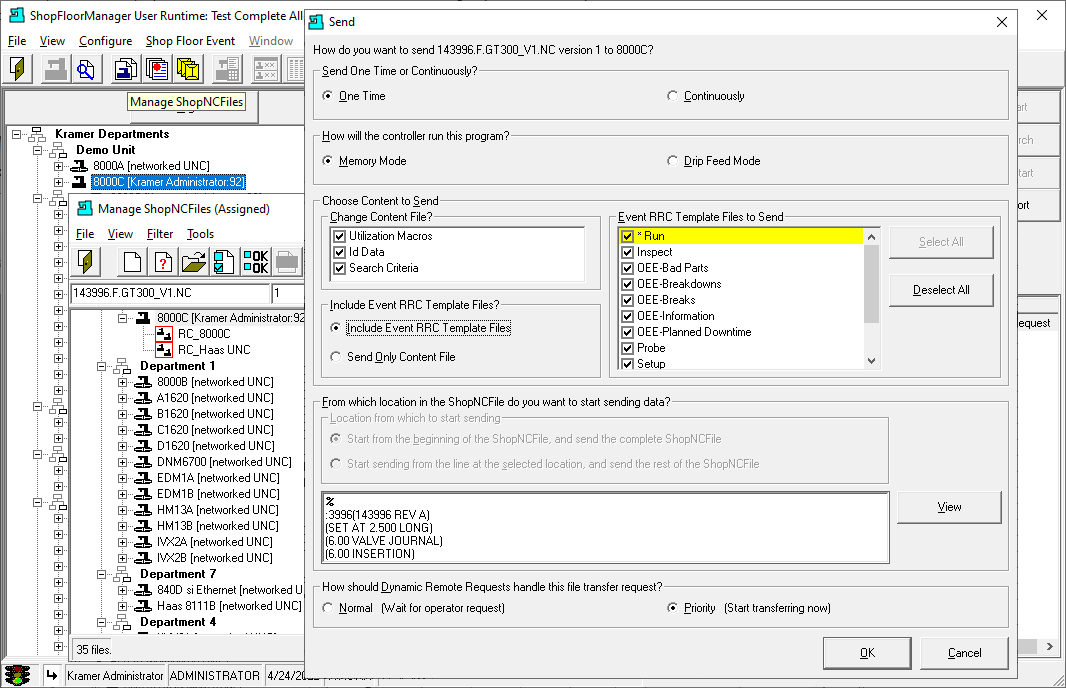Click OK to confirm the Send dialog
1066x688 pixels.
(867, 653)
